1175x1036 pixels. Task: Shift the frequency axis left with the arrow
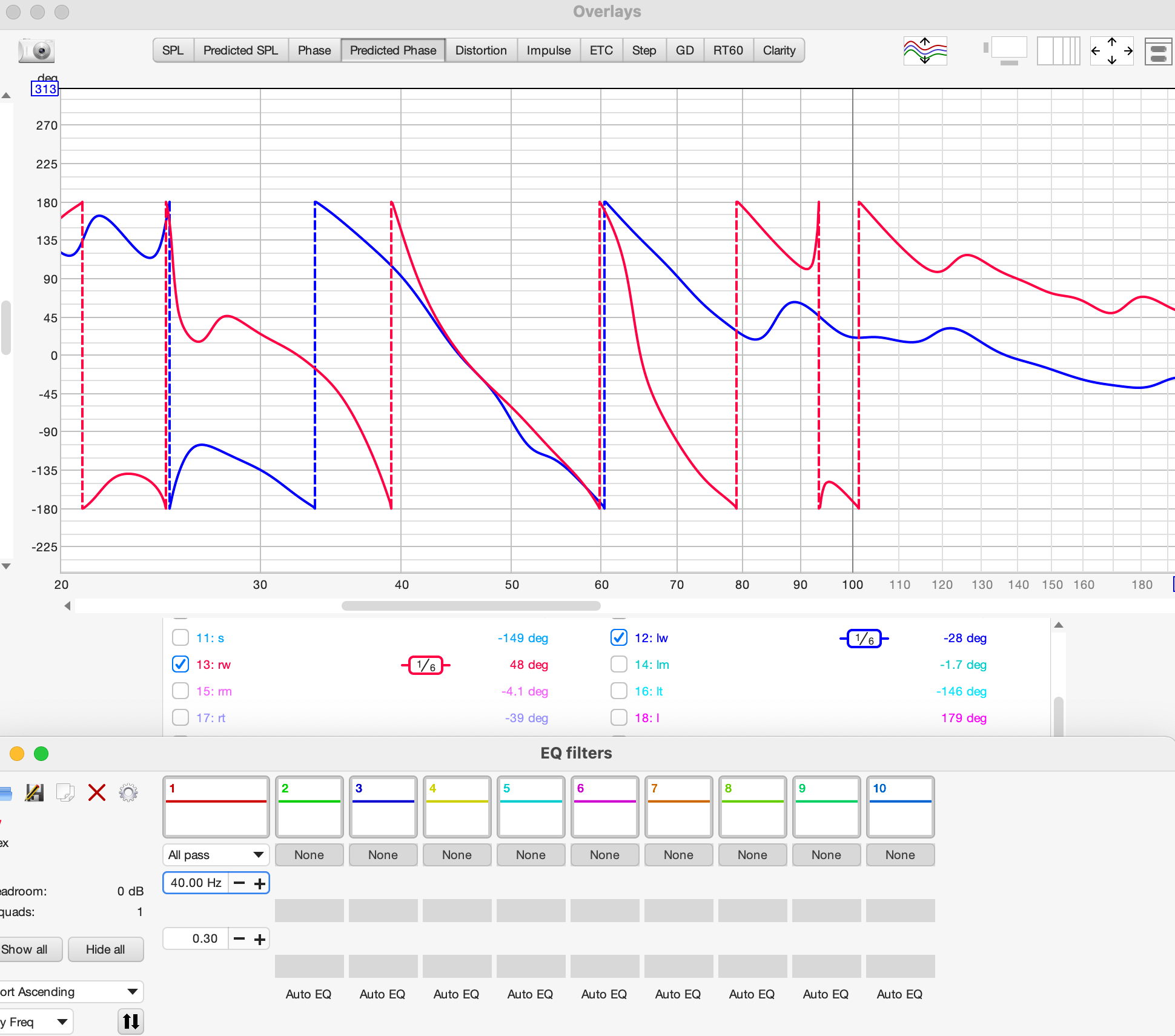coord(67,606)
